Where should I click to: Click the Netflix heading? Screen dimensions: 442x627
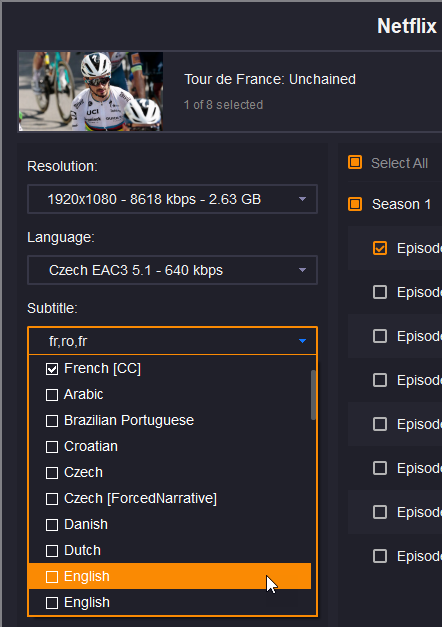point(407,26)
